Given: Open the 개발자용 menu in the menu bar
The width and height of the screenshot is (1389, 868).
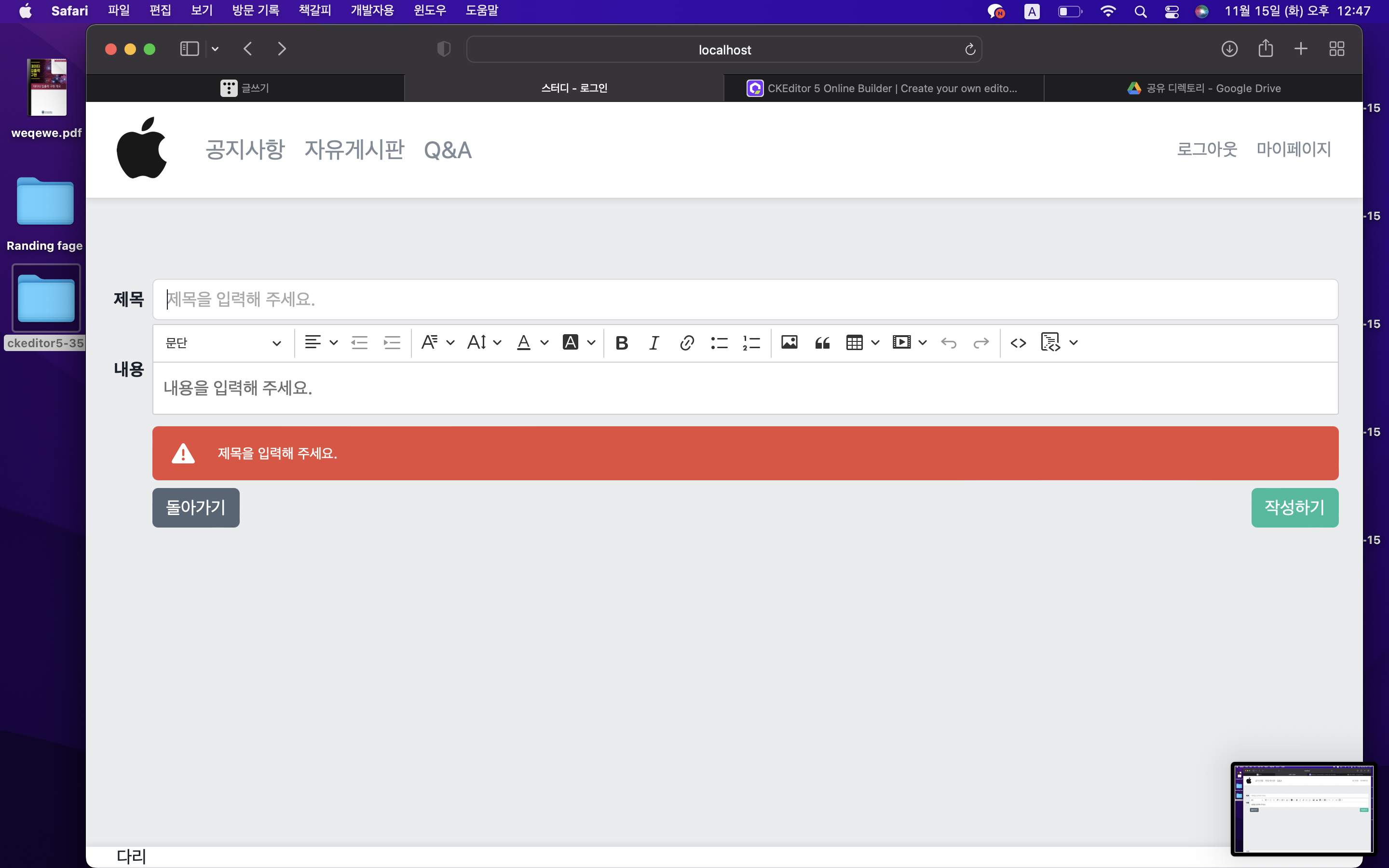Looking at the screenshot, I should click(x=372, y=11).
